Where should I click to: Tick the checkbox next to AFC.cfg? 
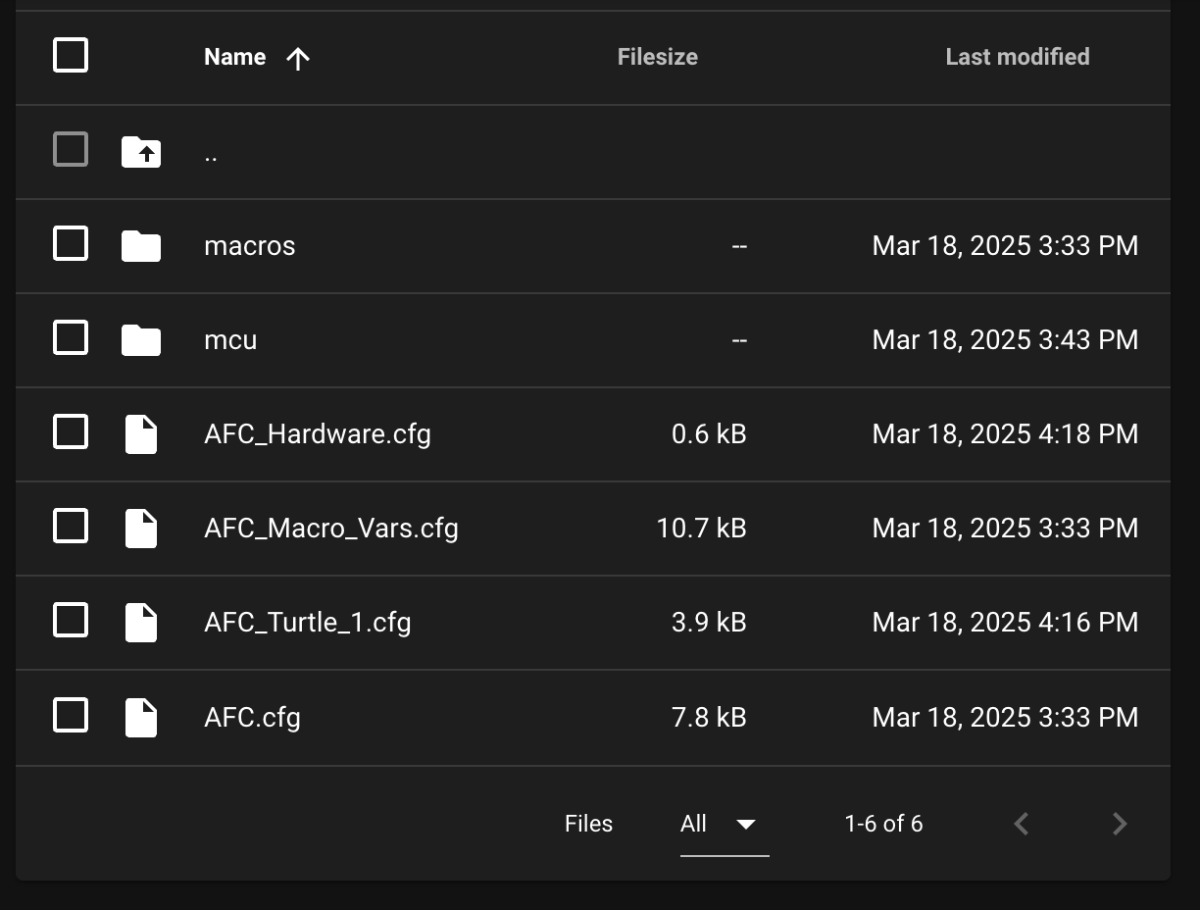click(70, 715)
